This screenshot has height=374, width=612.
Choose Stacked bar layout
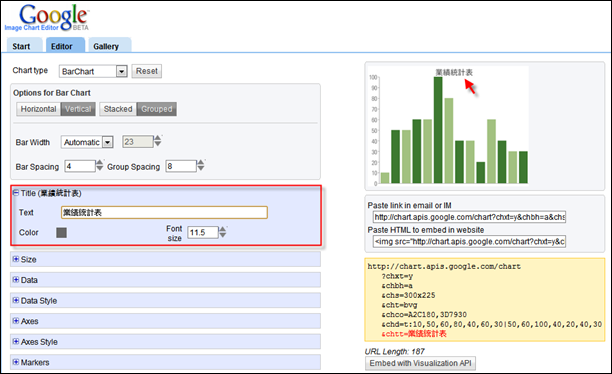pos(118,109)
